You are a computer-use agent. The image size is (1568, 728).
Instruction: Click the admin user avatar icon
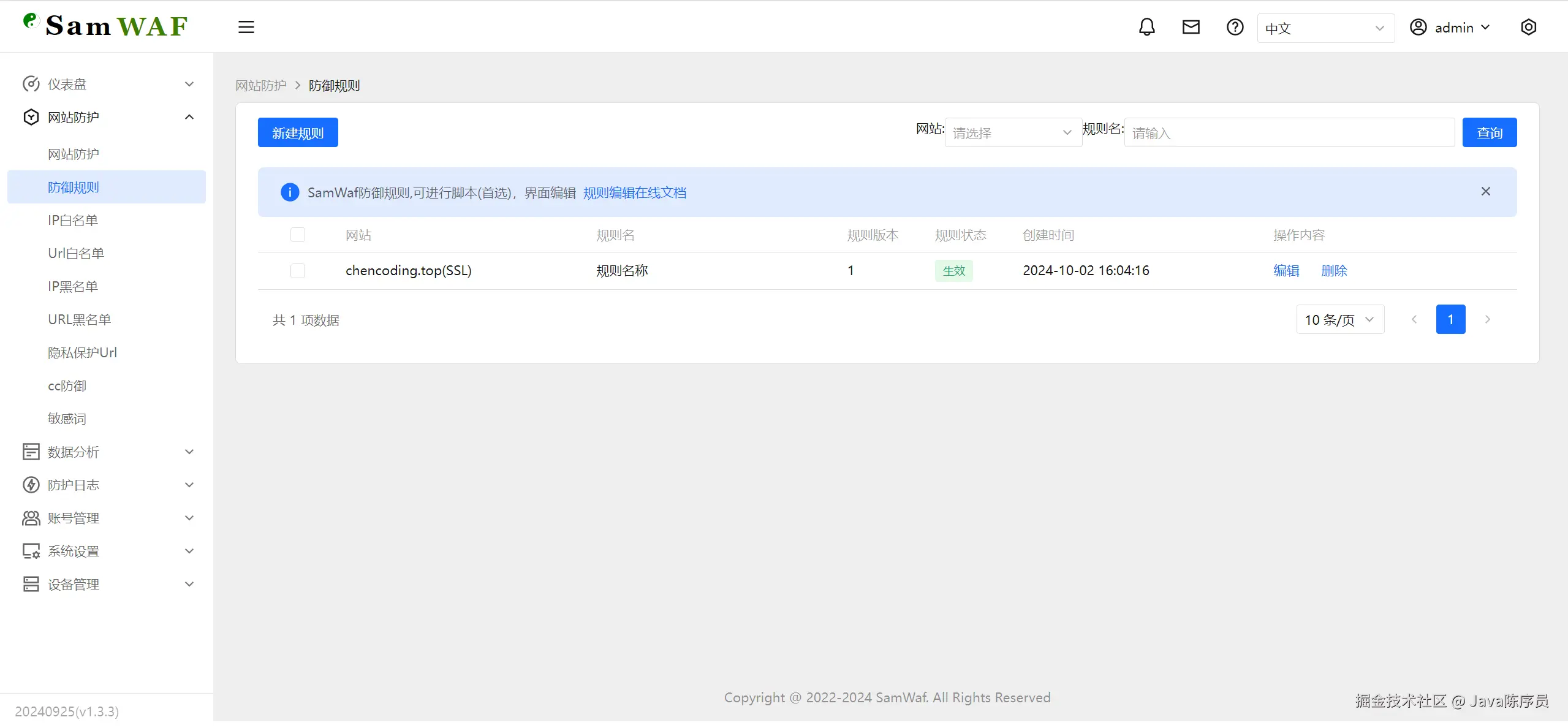coord(1418,27)
